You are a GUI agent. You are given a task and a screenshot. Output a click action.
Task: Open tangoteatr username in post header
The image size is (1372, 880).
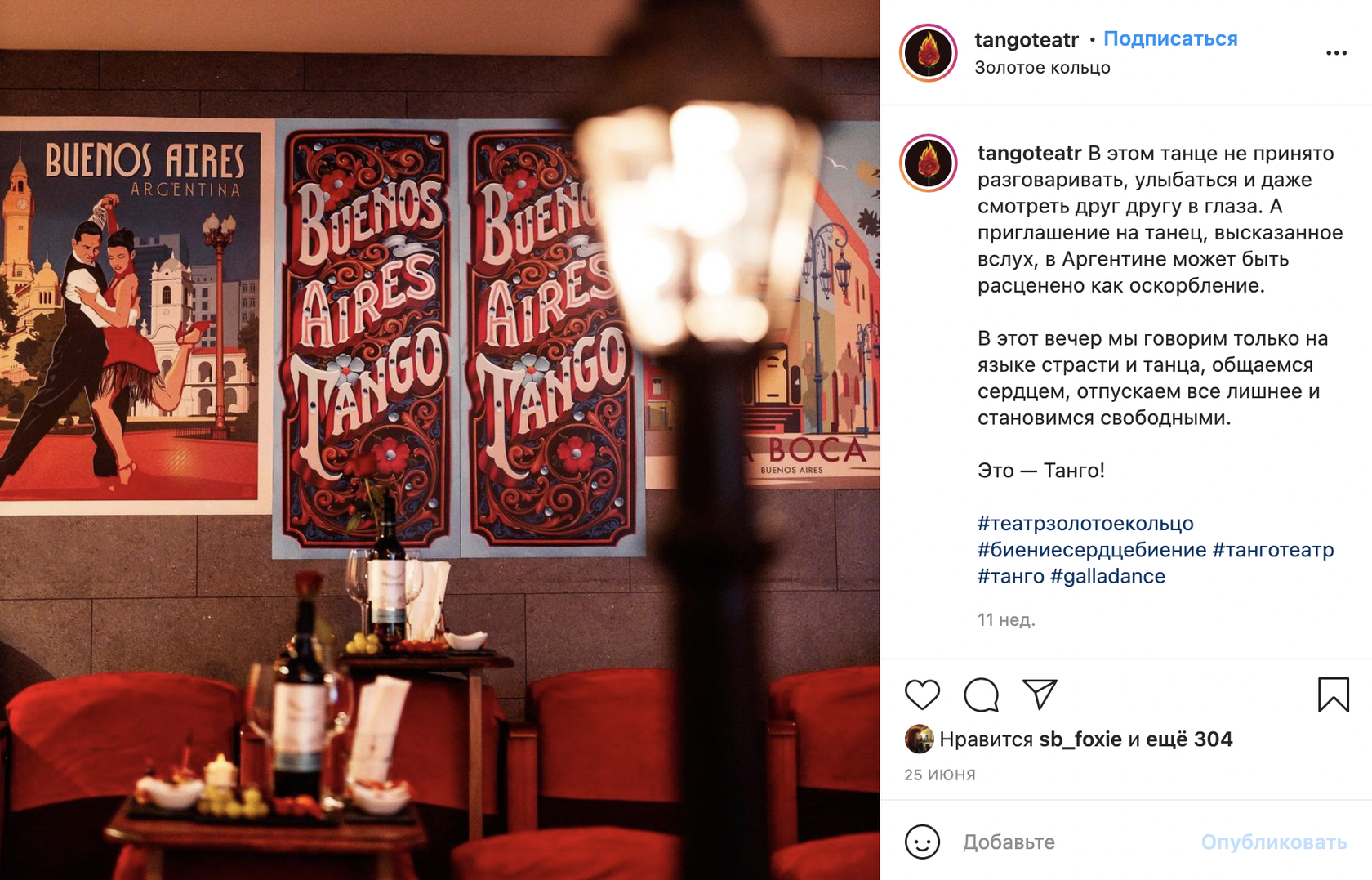click(1027, 38)
